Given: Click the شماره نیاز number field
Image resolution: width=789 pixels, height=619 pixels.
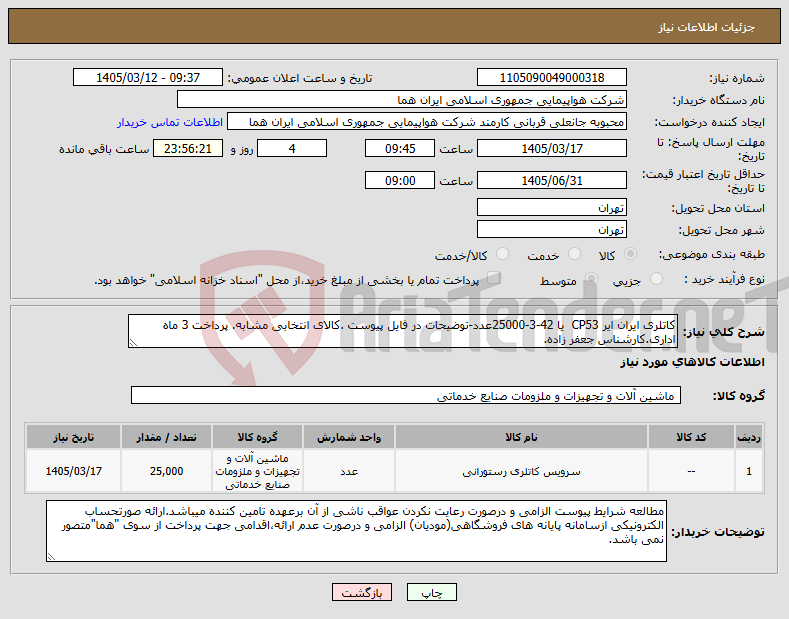Looking at the screenshot, I should coord(551,78).
